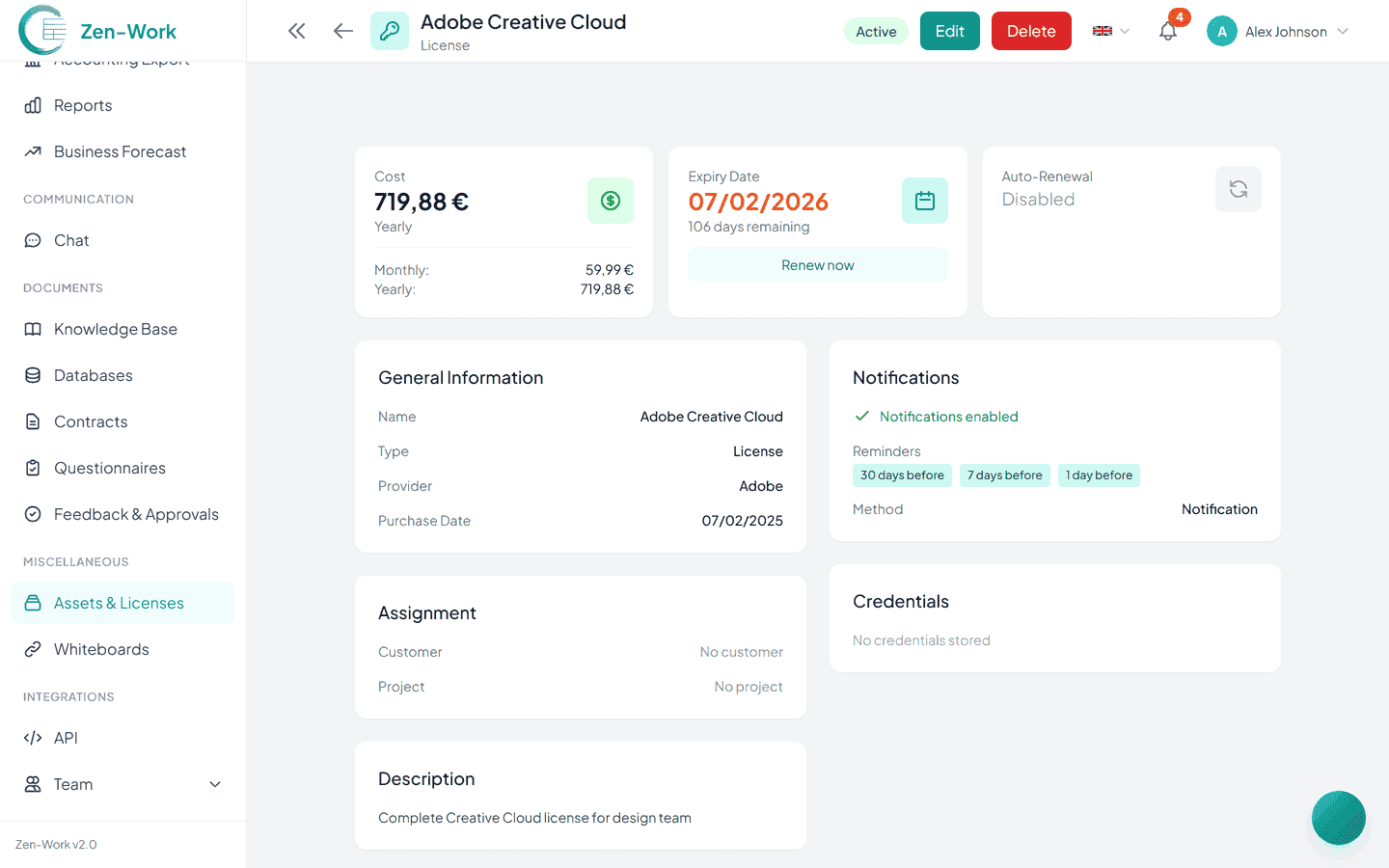Click the calendar expiry icon
This screenshot has width=1389, height=868.
[x=925, y=201]
